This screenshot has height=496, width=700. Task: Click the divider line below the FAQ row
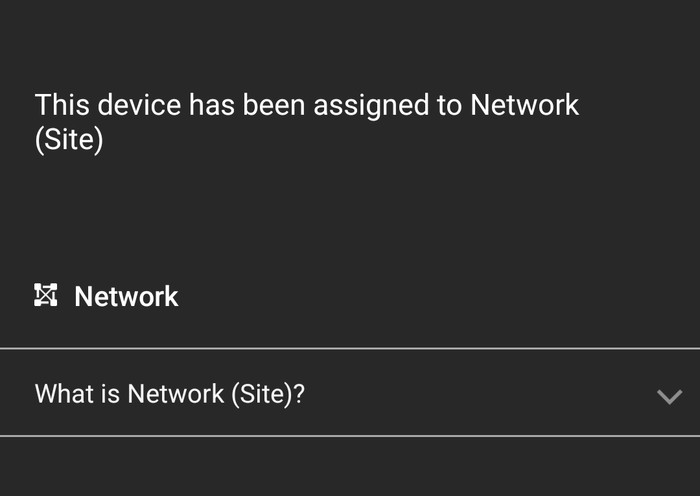350,436
